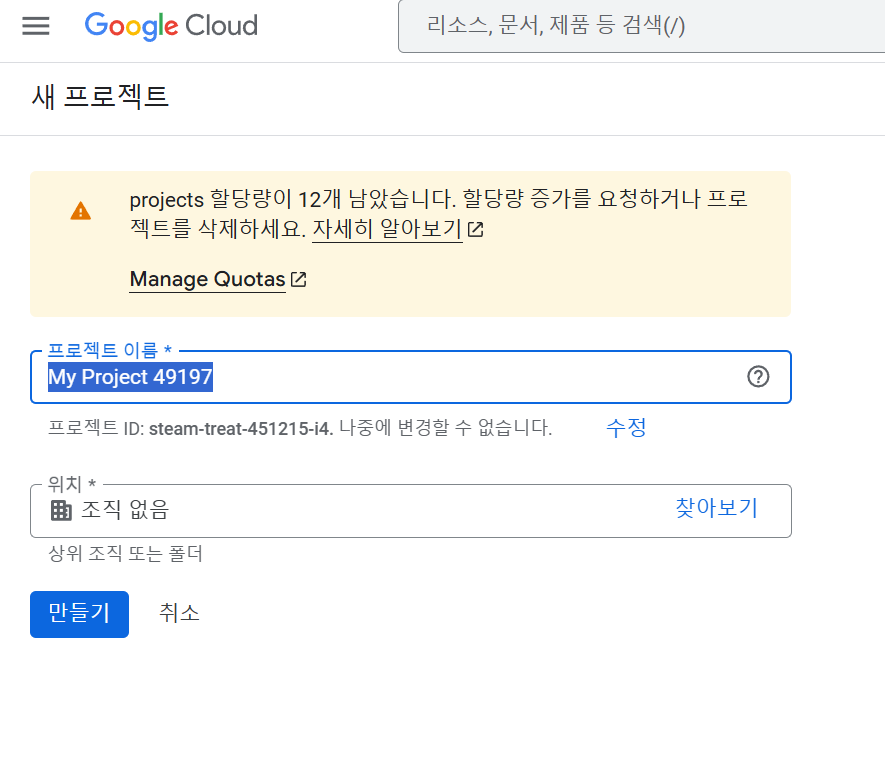885x759 pixels.
Task: Open the hamburger navigation menu
Action: 36,26
